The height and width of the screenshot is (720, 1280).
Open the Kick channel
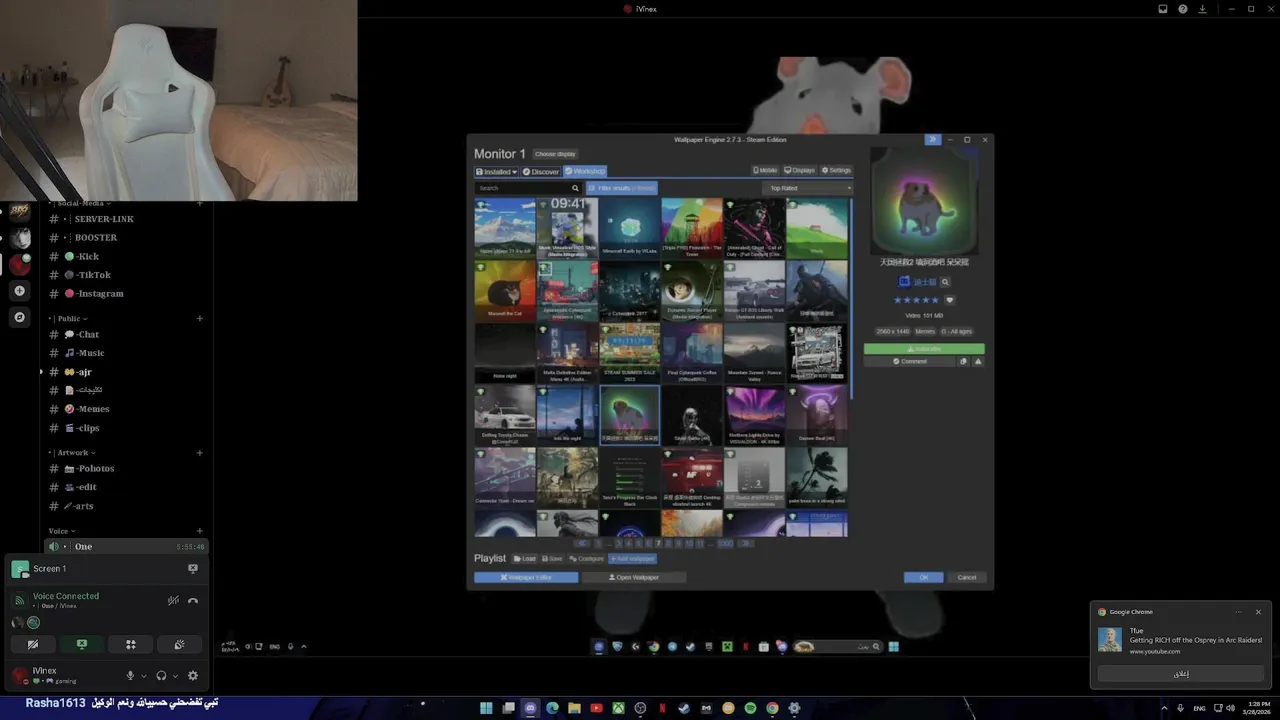pyautogui.click(x=126, y=257)
